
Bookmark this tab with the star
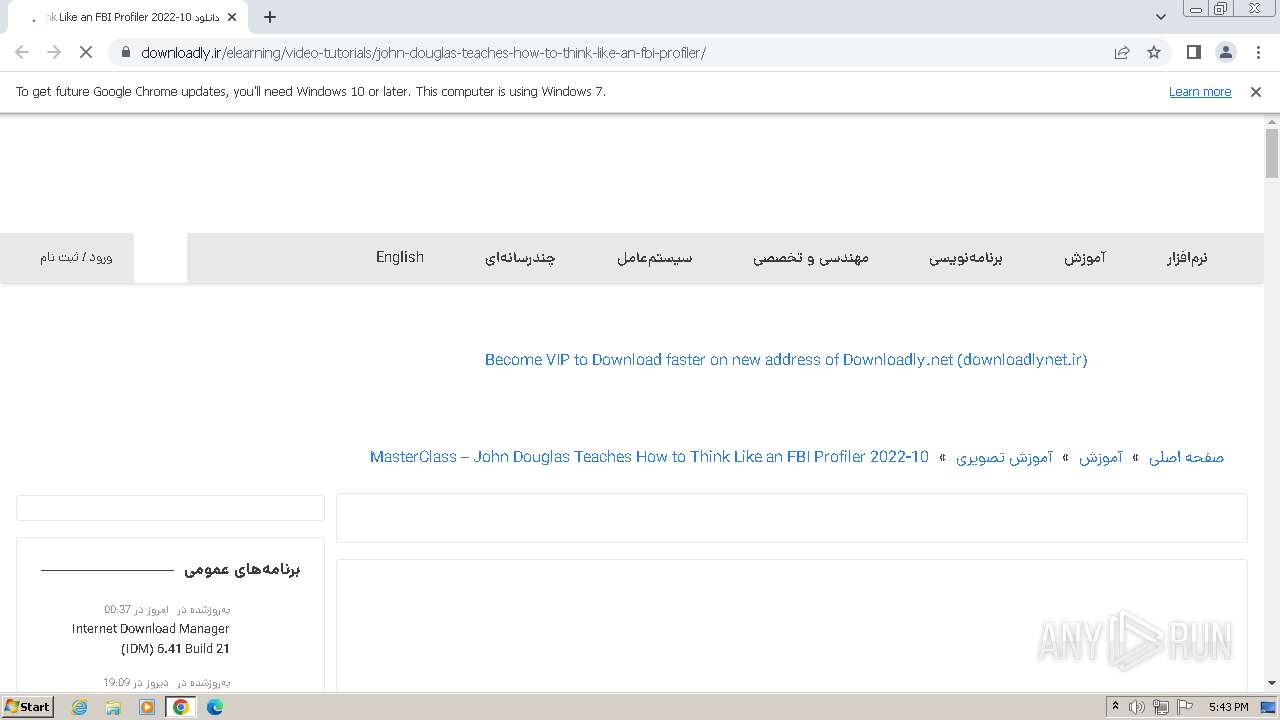tap(1154, 53)
